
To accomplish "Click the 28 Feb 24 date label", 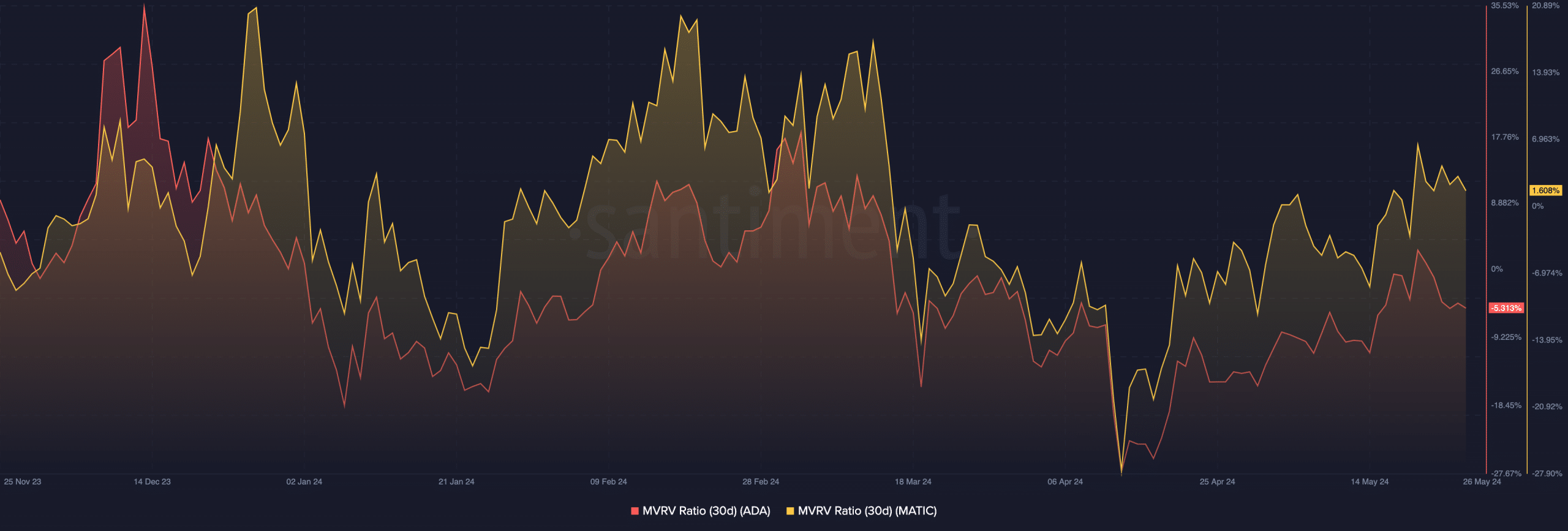I will click(761, 481).
